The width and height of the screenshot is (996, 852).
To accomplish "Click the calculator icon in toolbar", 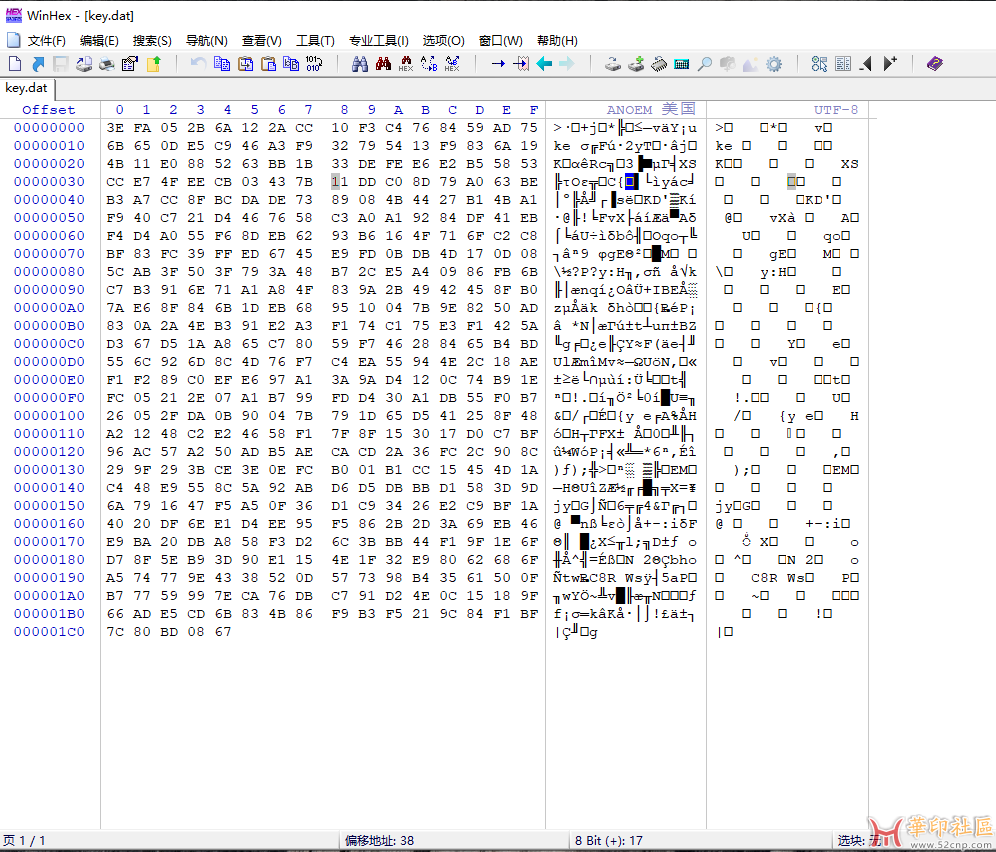I will (x=682, y=64).
